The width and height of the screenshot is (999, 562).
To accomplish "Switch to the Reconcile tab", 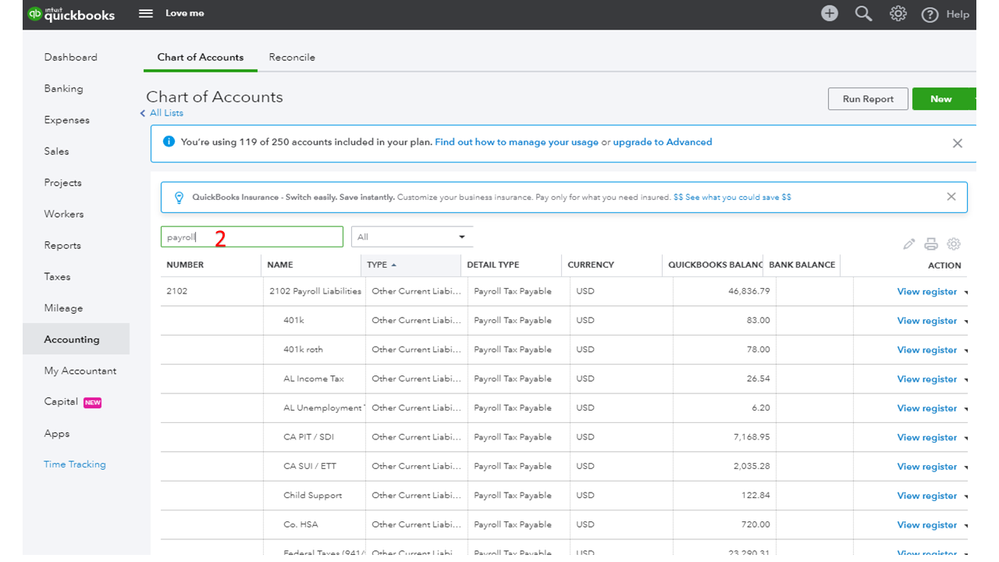I will point(292,57).
